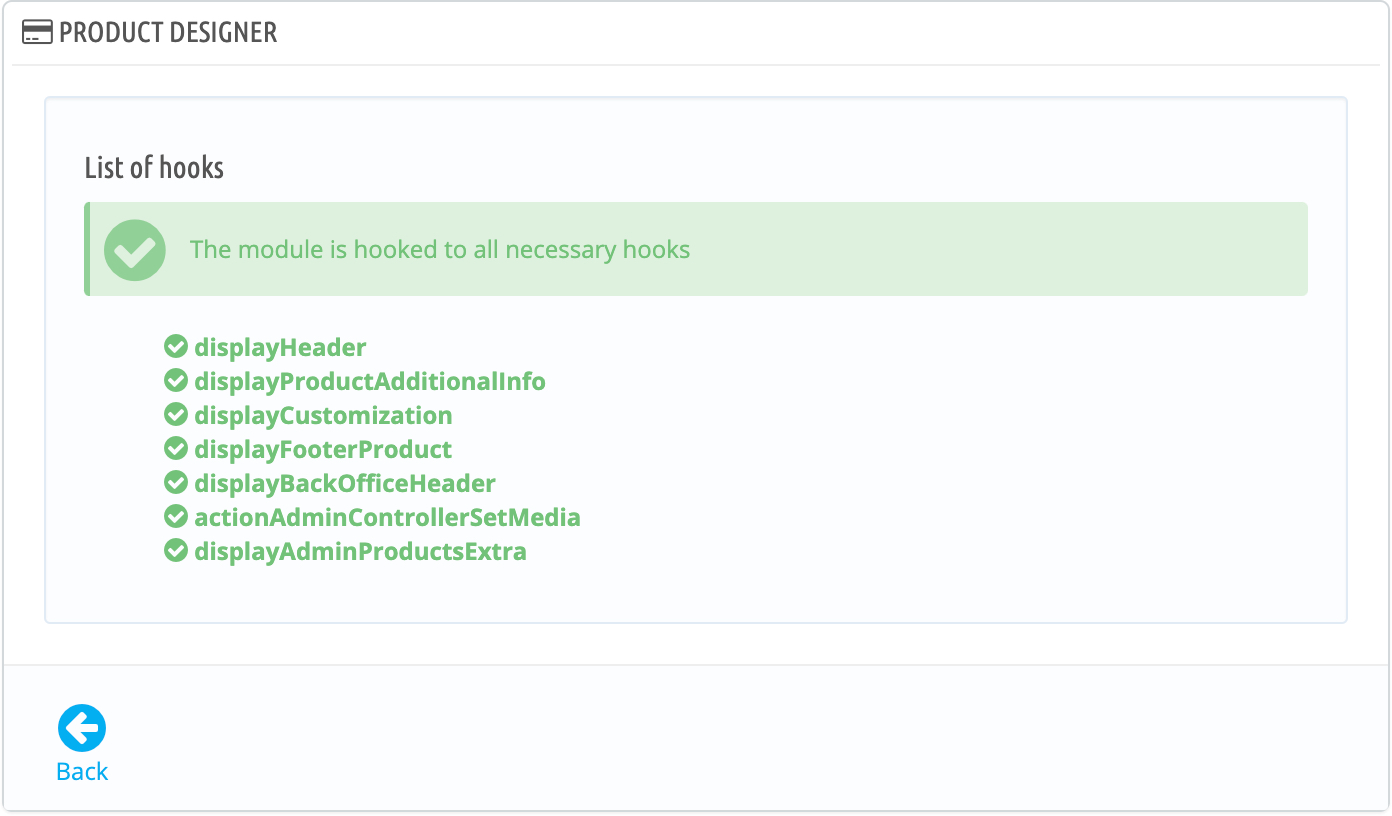Click the Back arrow icon
Screen dimensions: 1392x816
click(x=82, y=728)
